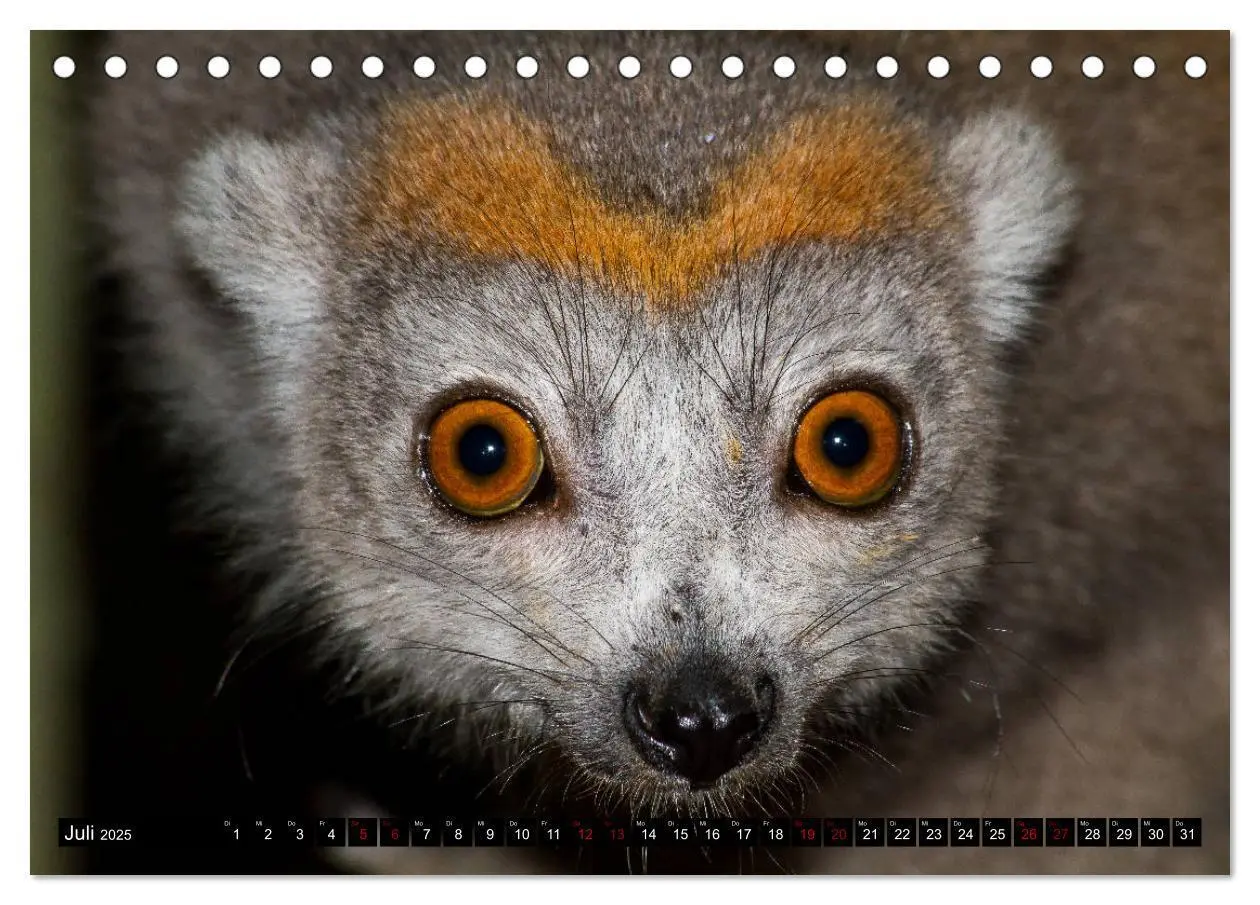Select day 2 in the calendar strip
The height and width of the screenshot is (905, 1260).
pos(267,833)
